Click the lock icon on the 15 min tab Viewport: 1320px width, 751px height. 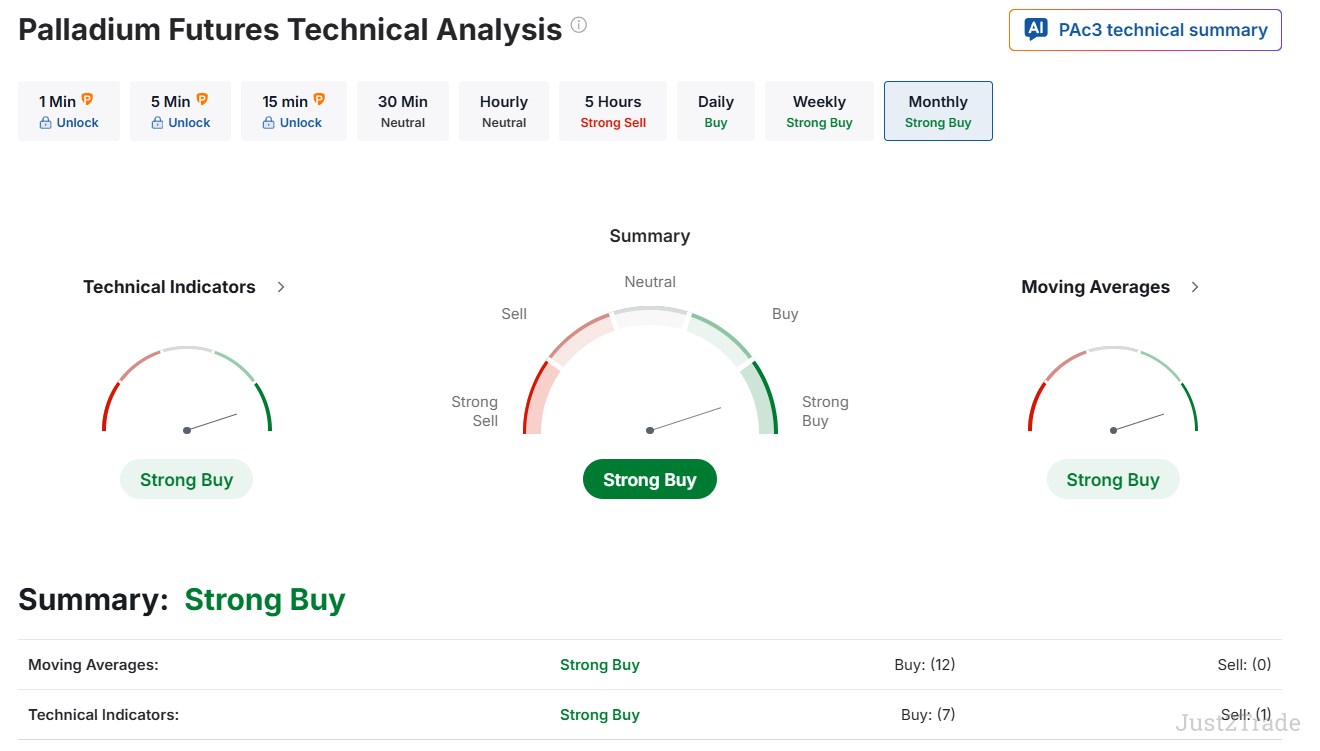[270, 122]
